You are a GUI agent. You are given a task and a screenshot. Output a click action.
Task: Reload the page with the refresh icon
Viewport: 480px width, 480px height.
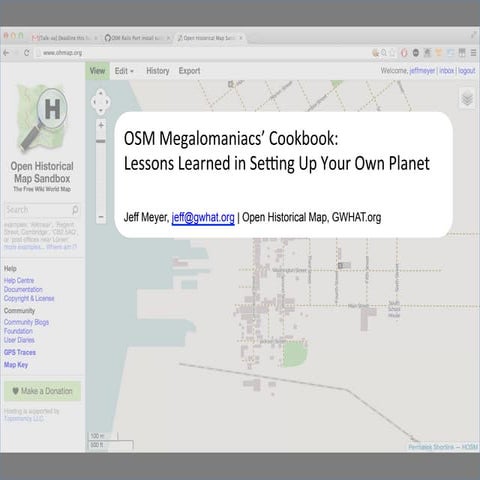pos(27,53)
